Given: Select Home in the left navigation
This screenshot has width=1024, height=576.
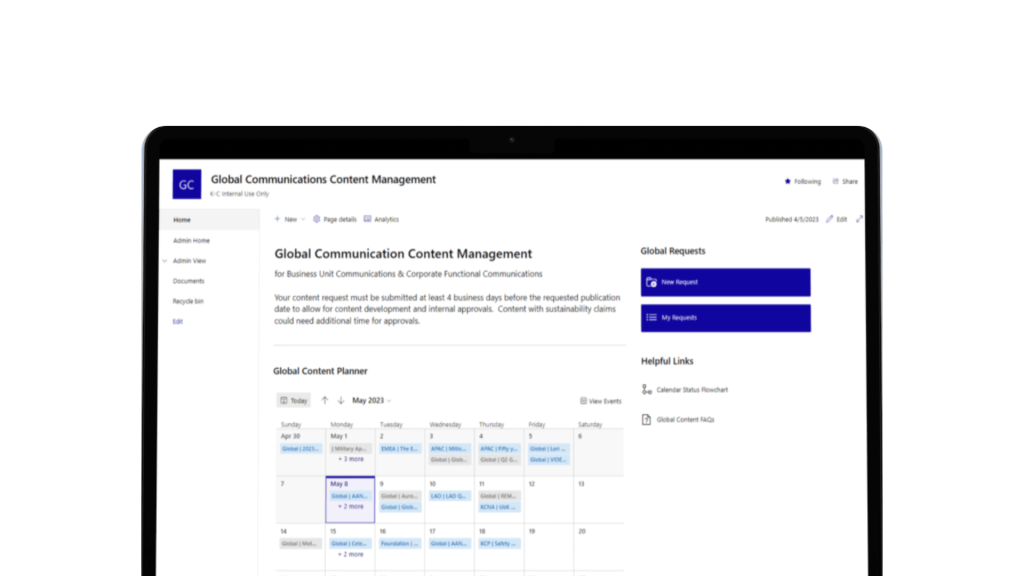Looking at the screenshot, I should 182,220.
